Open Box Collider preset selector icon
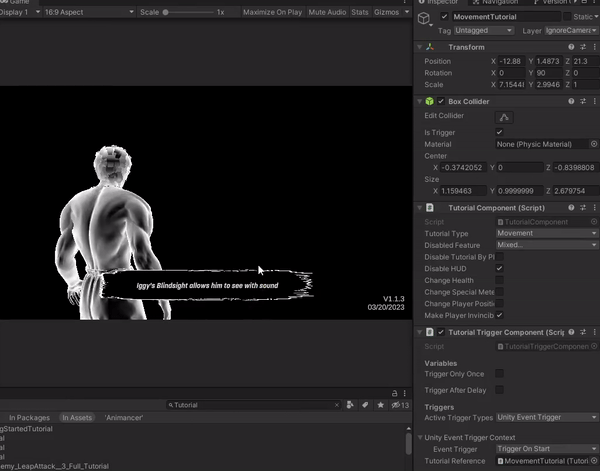 click(583, 101)
